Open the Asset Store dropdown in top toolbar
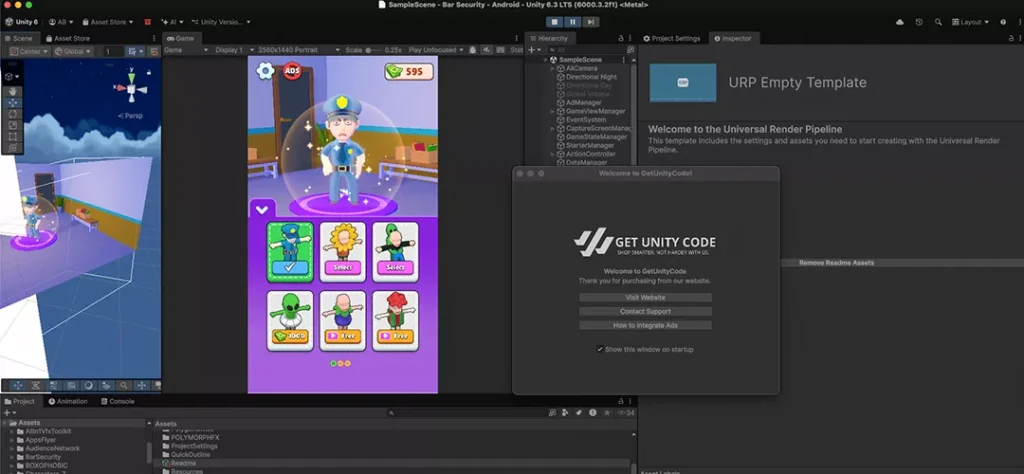 point(107,22)
